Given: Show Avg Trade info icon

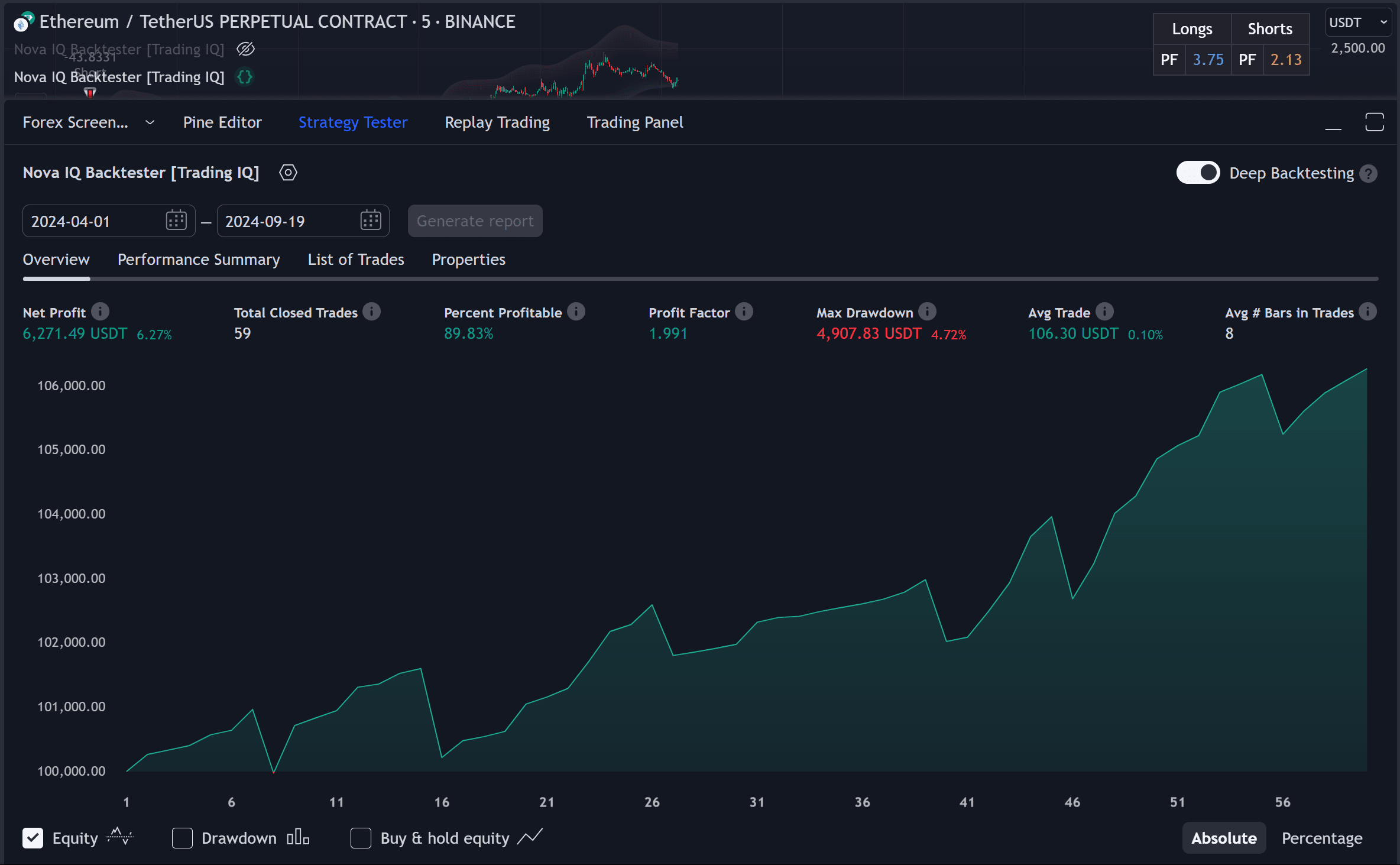Looking at the screenshot, I should click(1104, 311).
